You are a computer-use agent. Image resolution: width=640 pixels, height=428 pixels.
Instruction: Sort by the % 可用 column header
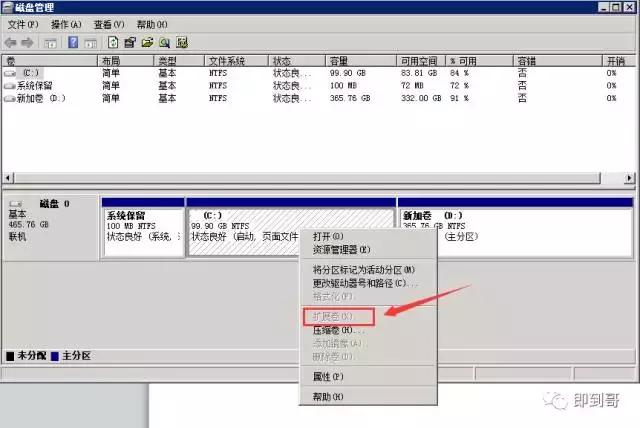[480, 61]
